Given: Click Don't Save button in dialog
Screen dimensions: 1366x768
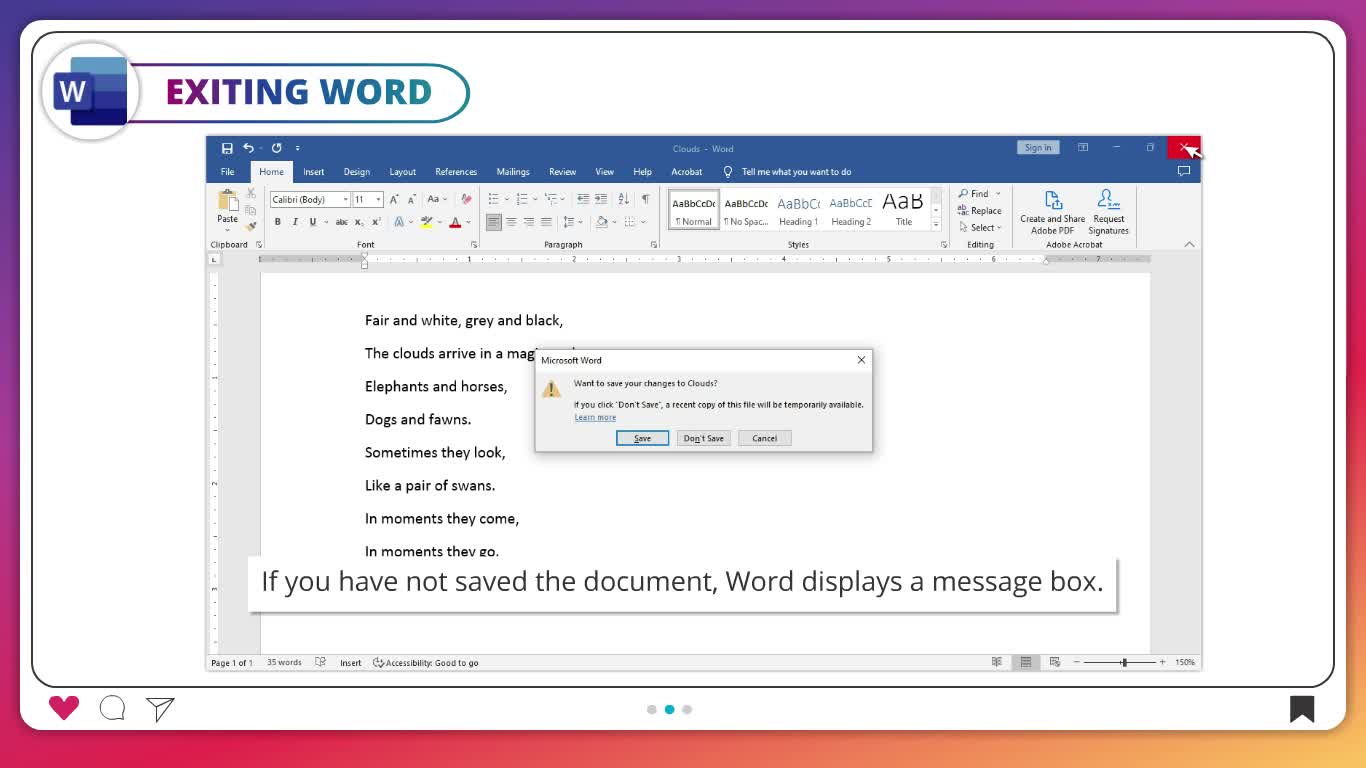Looking at the screenshot, I should [x=704, y=438].
